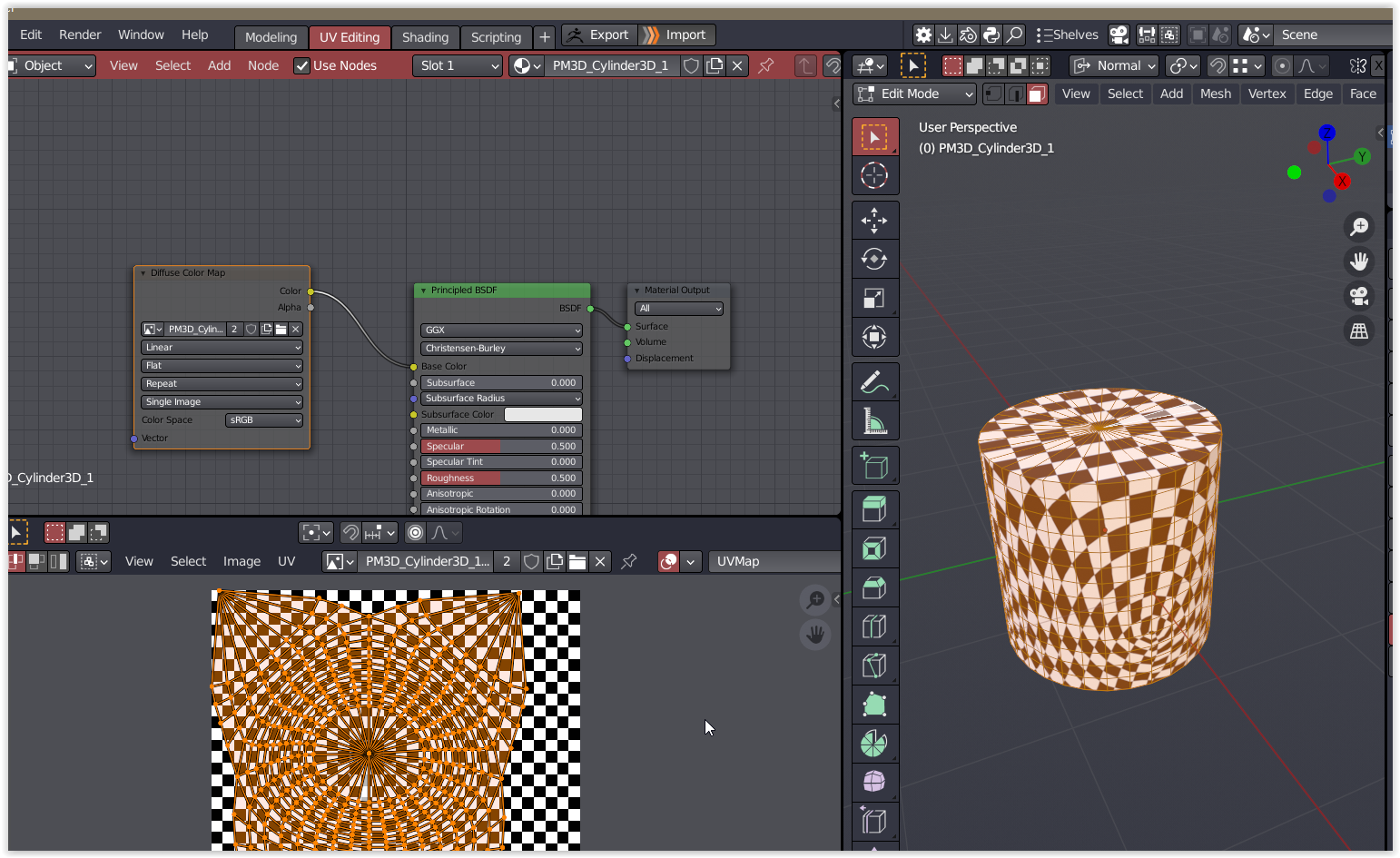This screenshot has height=858, width=1400.
Task: Click the Export button
Action: click(598, 35)
